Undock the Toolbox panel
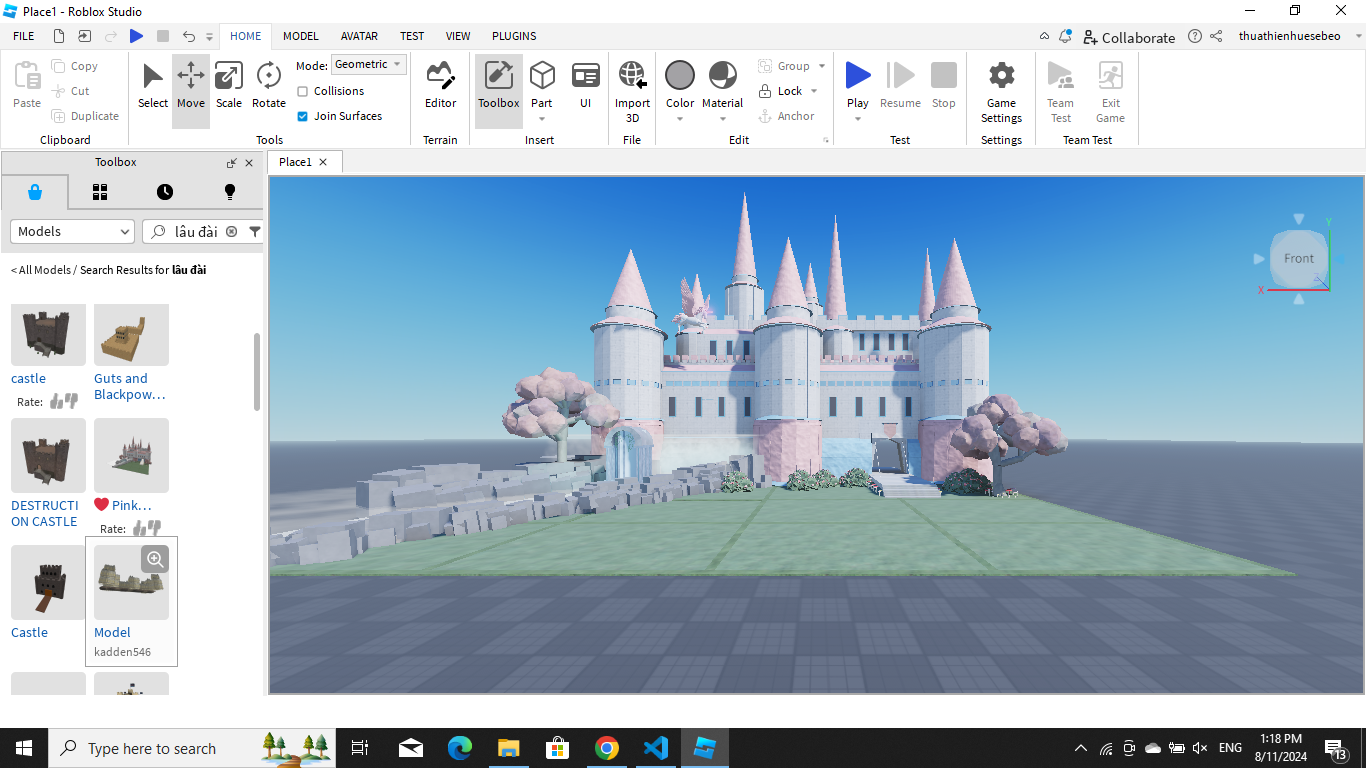1366x768 pixels. tap(232, 163)
